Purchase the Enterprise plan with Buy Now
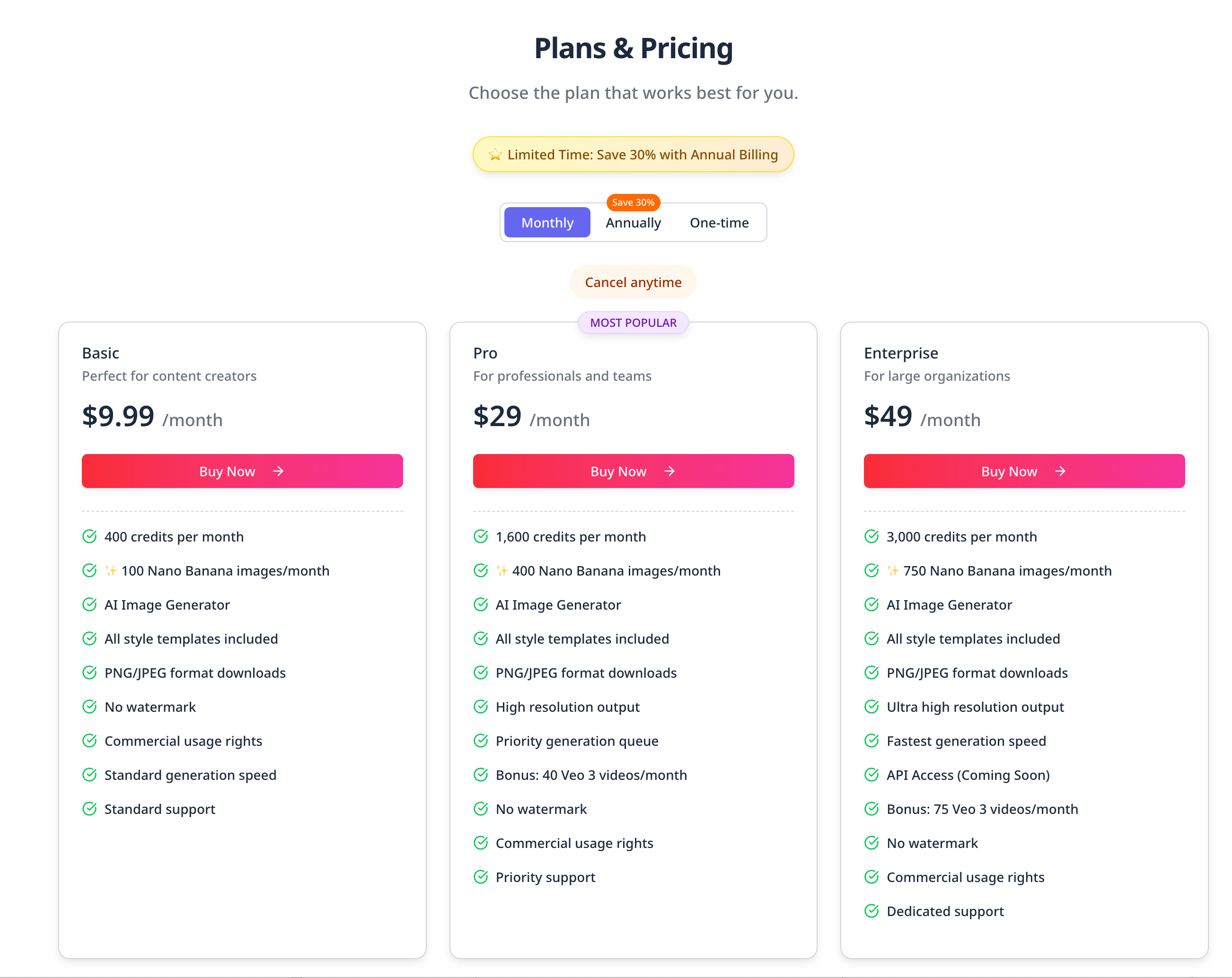The image size is (1232, 978). (1024, 472)
